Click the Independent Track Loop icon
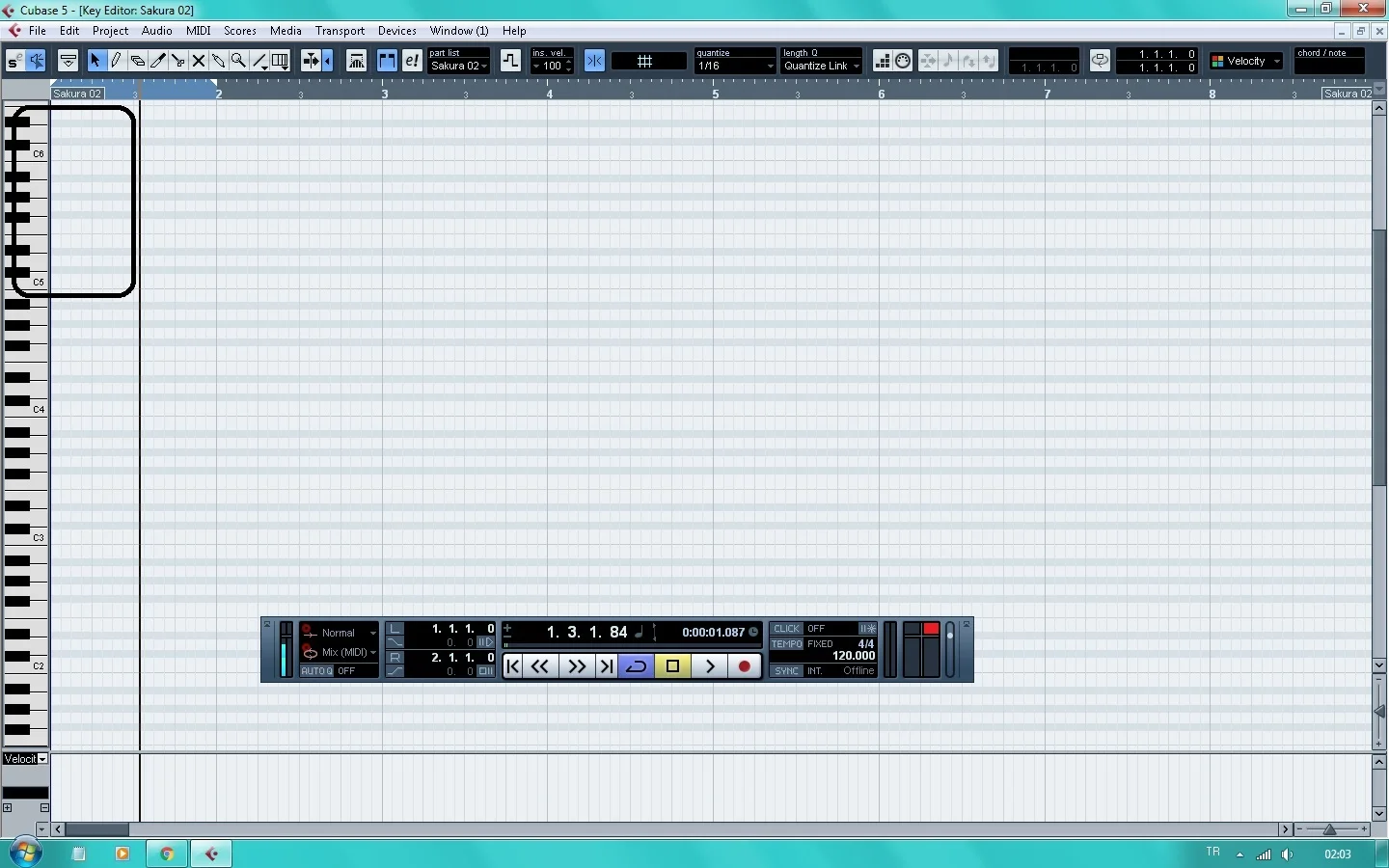 coord(510,61)
